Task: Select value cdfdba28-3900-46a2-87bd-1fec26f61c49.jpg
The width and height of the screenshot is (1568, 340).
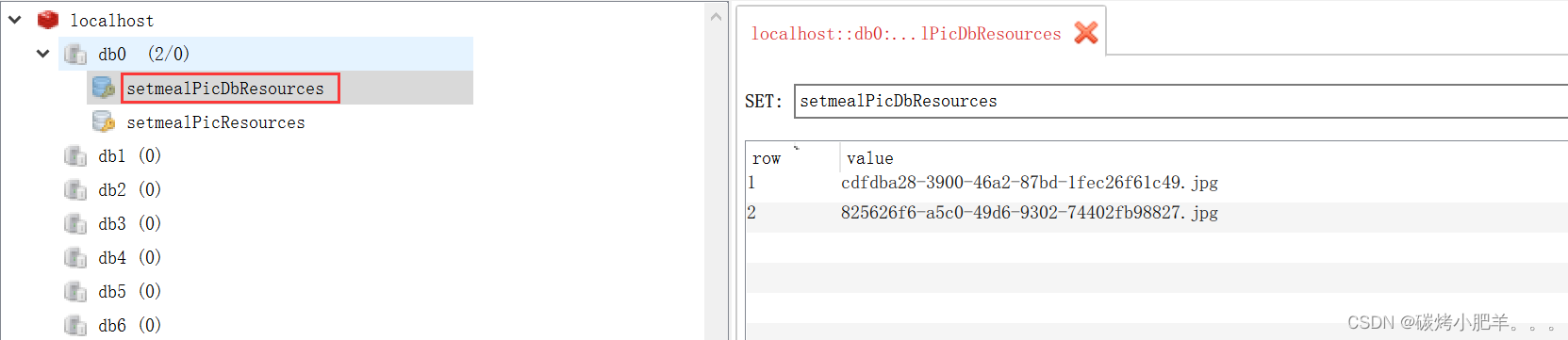Action: 1030,183
